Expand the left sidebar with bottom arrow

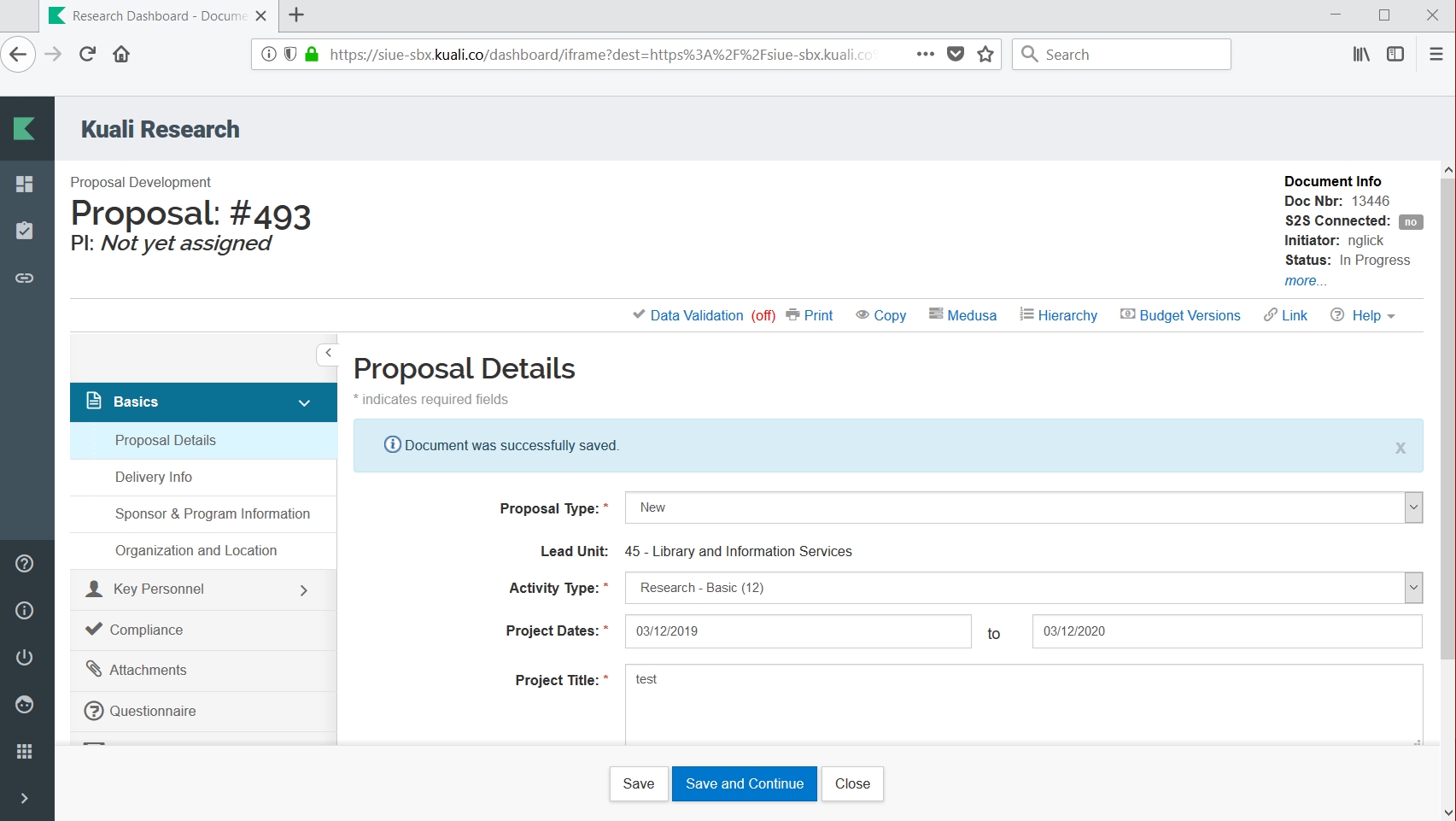(x=25, y=798)
